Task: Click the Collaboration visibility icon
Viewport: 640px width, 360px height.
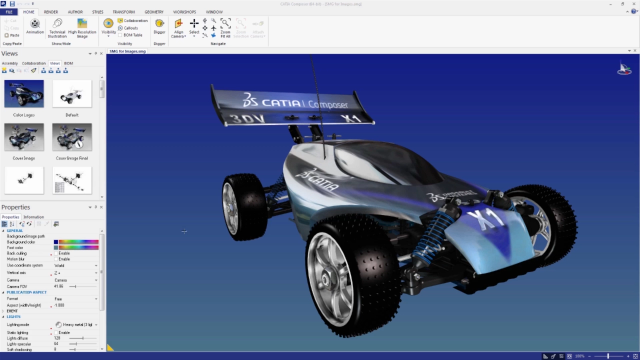Action: [x=120, y=20]
